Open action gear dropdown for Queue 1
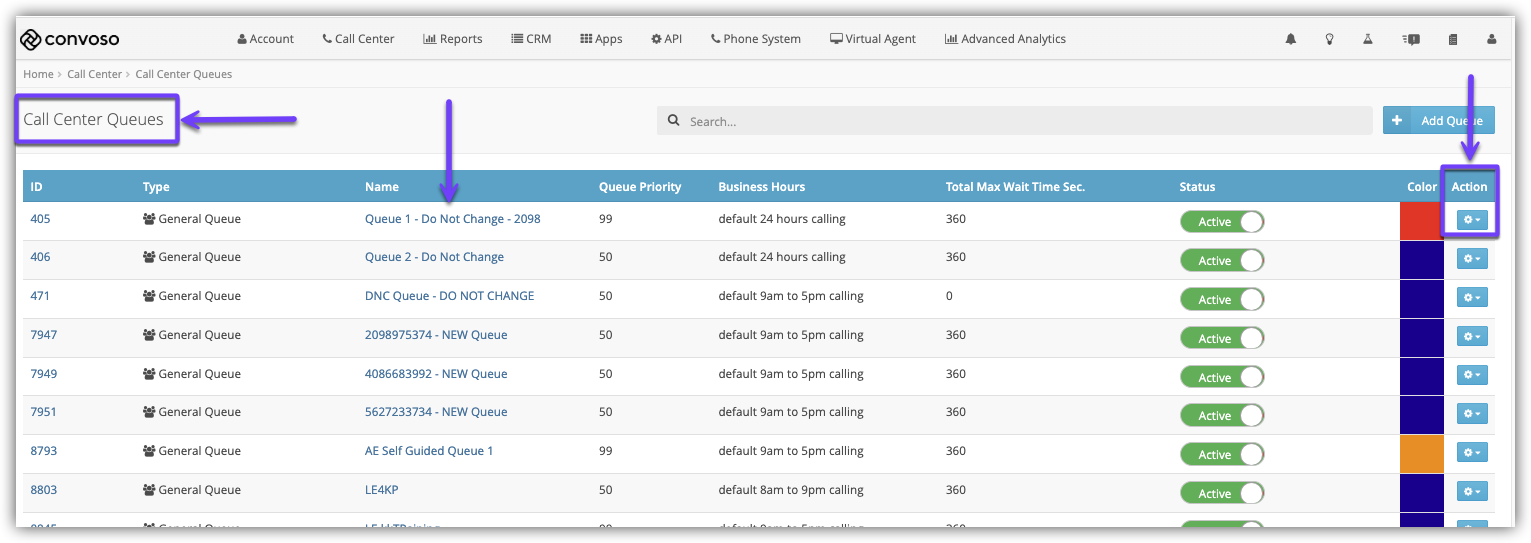This screenshot has width=1531, height=543. (1471, 220)
